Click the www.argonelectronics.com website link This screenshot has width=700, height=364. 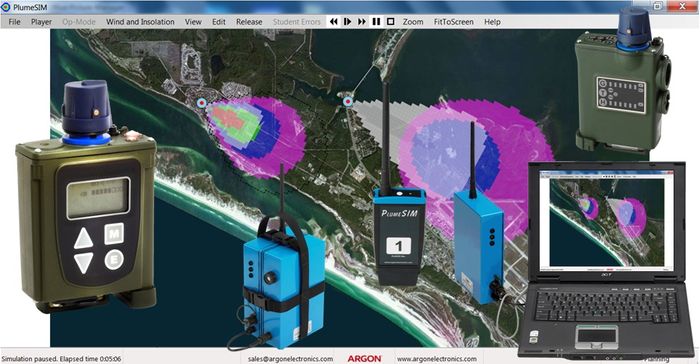(x=437, y=359)
